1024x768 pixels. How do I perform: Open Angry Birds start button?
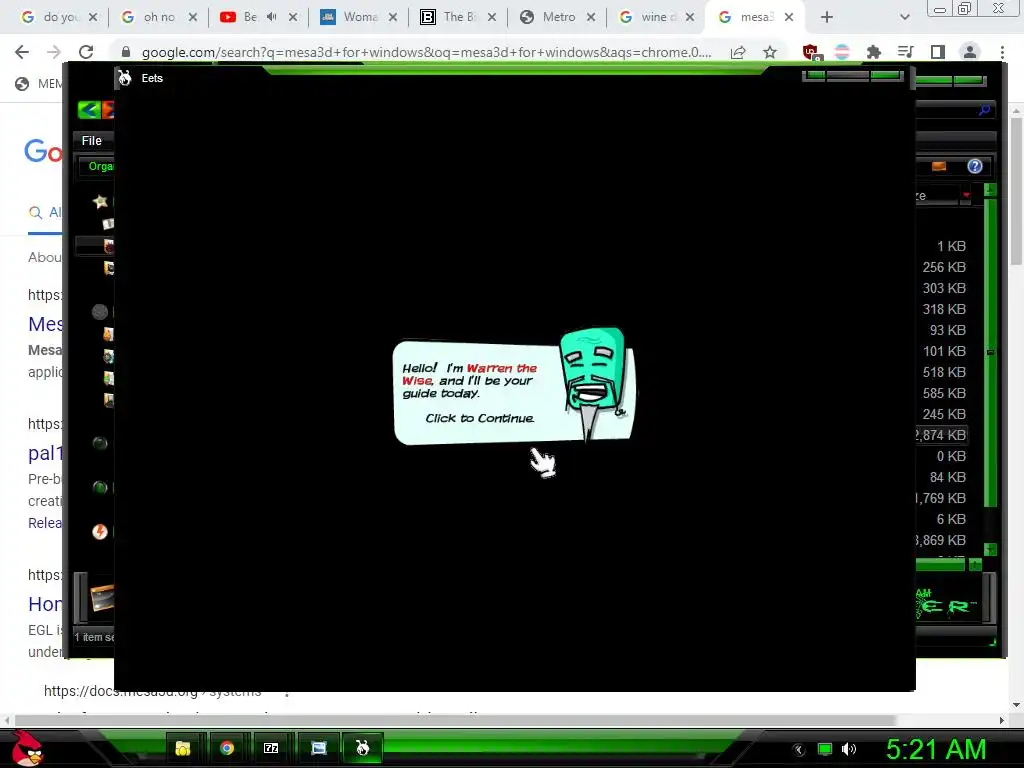[27, 749]
